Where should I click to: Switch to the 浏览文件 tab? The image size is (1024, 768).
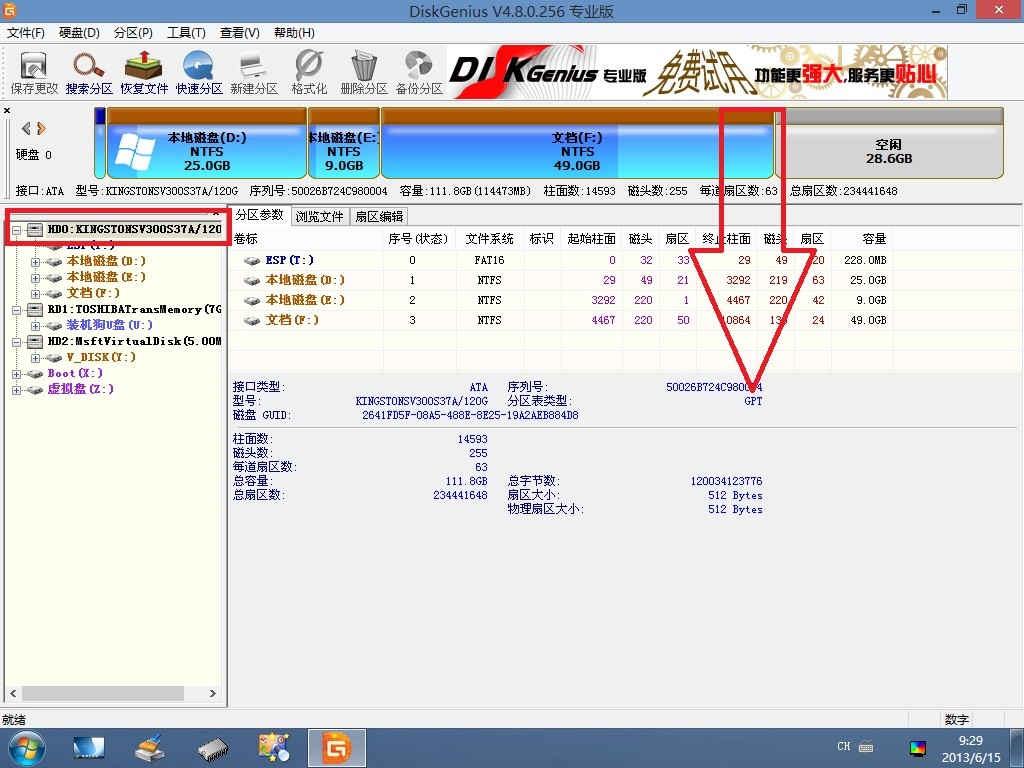point(319,216)
